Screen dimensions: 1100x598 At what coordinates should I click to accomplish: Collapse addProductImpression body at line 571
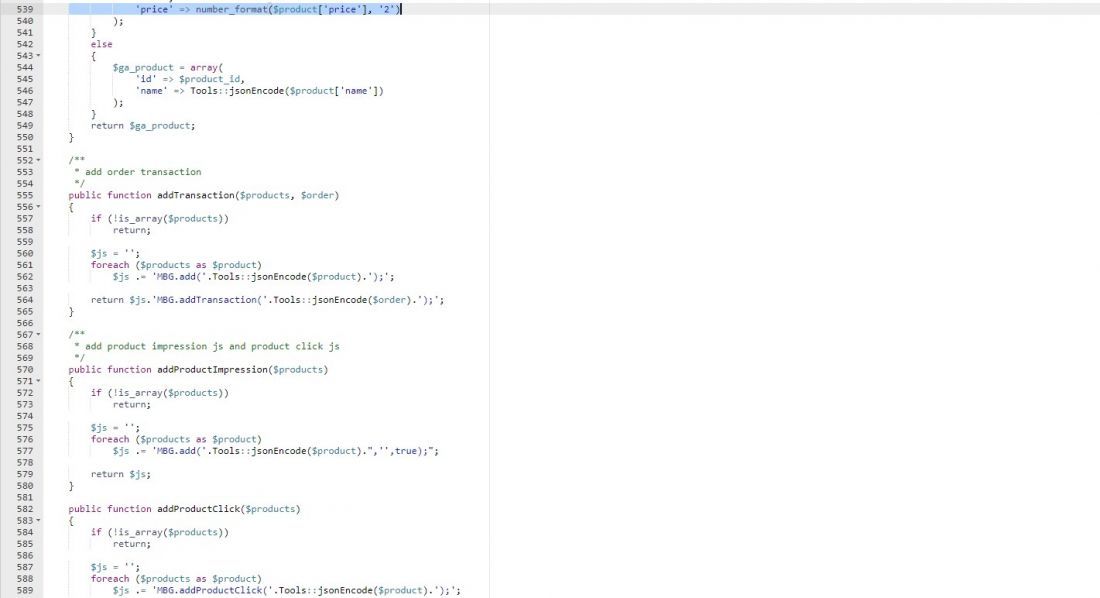point(38,381)
